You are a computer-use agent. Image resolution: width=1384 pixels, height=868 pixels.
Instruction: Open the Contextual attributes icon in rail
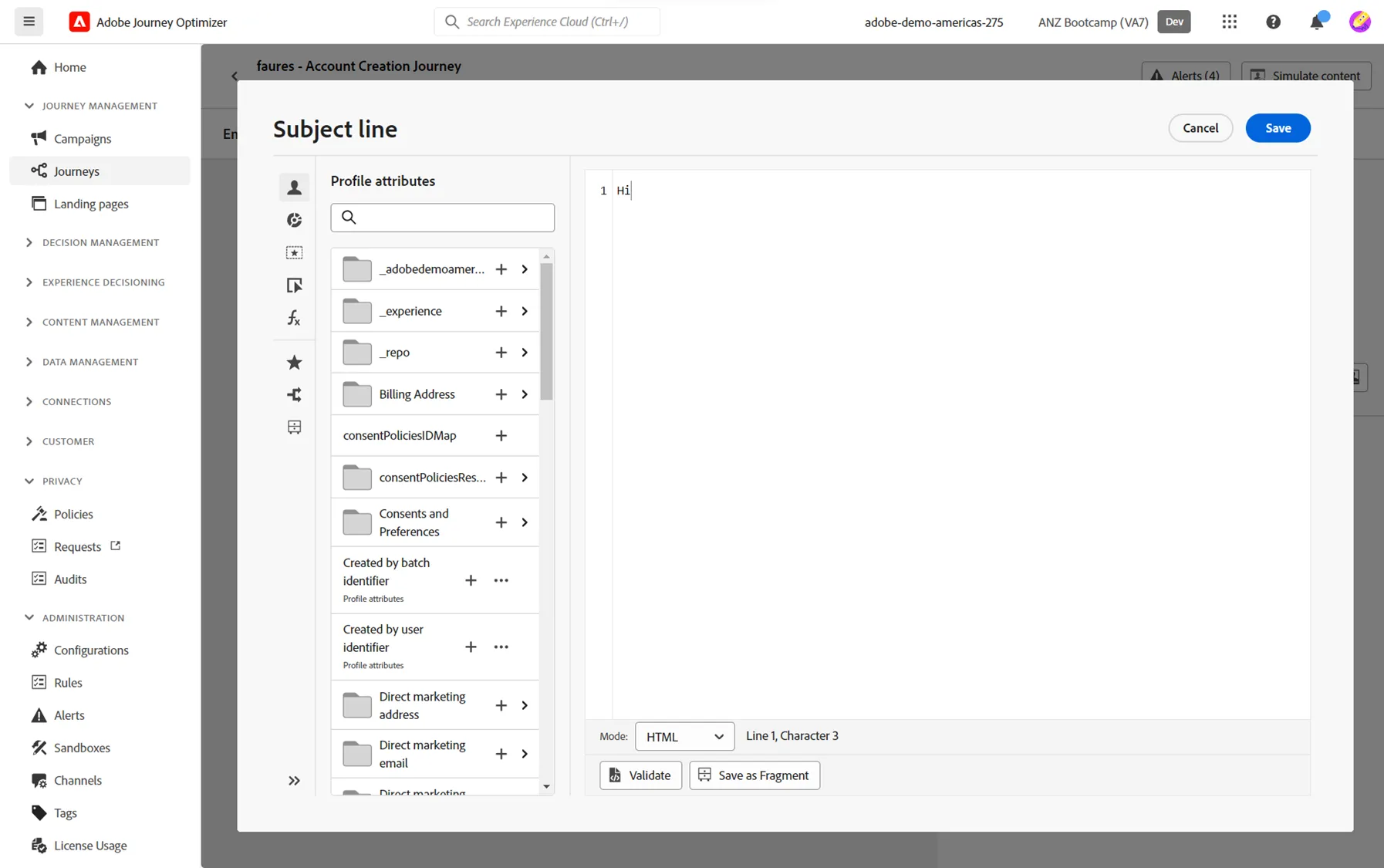(294, 285)
